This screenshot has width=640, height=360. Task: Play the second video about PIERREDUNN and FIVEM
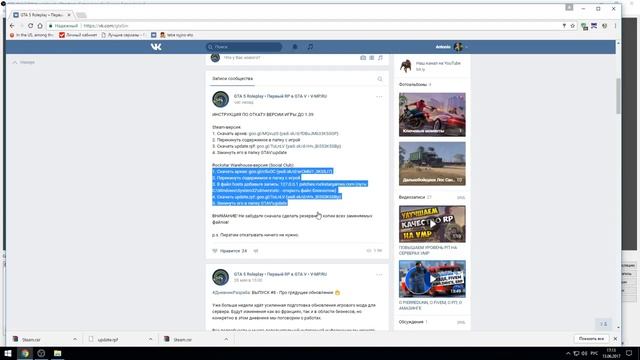coord(432,279)
